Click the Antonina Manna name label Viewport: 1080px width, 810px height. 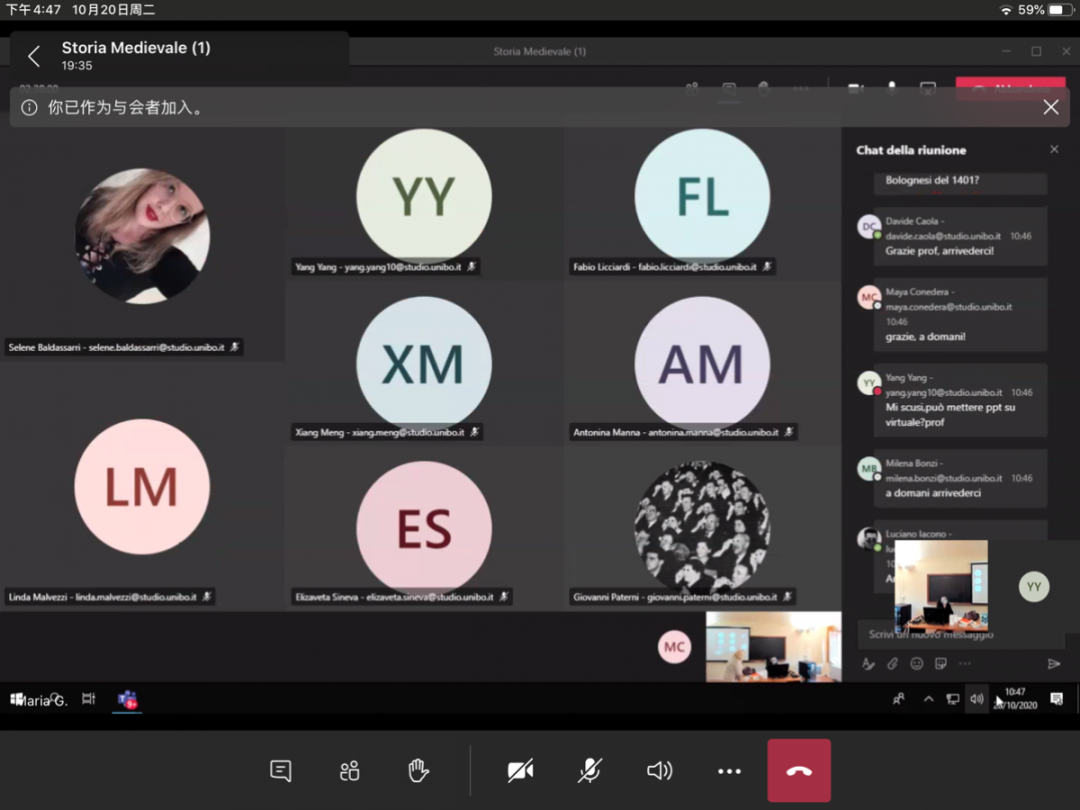tap(683, 433)
